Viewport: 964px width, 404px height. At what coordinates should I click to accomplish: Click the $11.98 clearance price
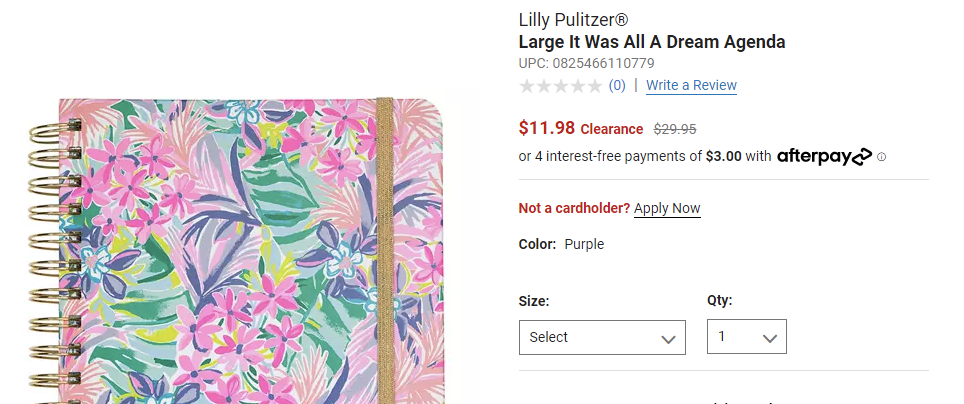pyautogui.click(x=546, y=128)
